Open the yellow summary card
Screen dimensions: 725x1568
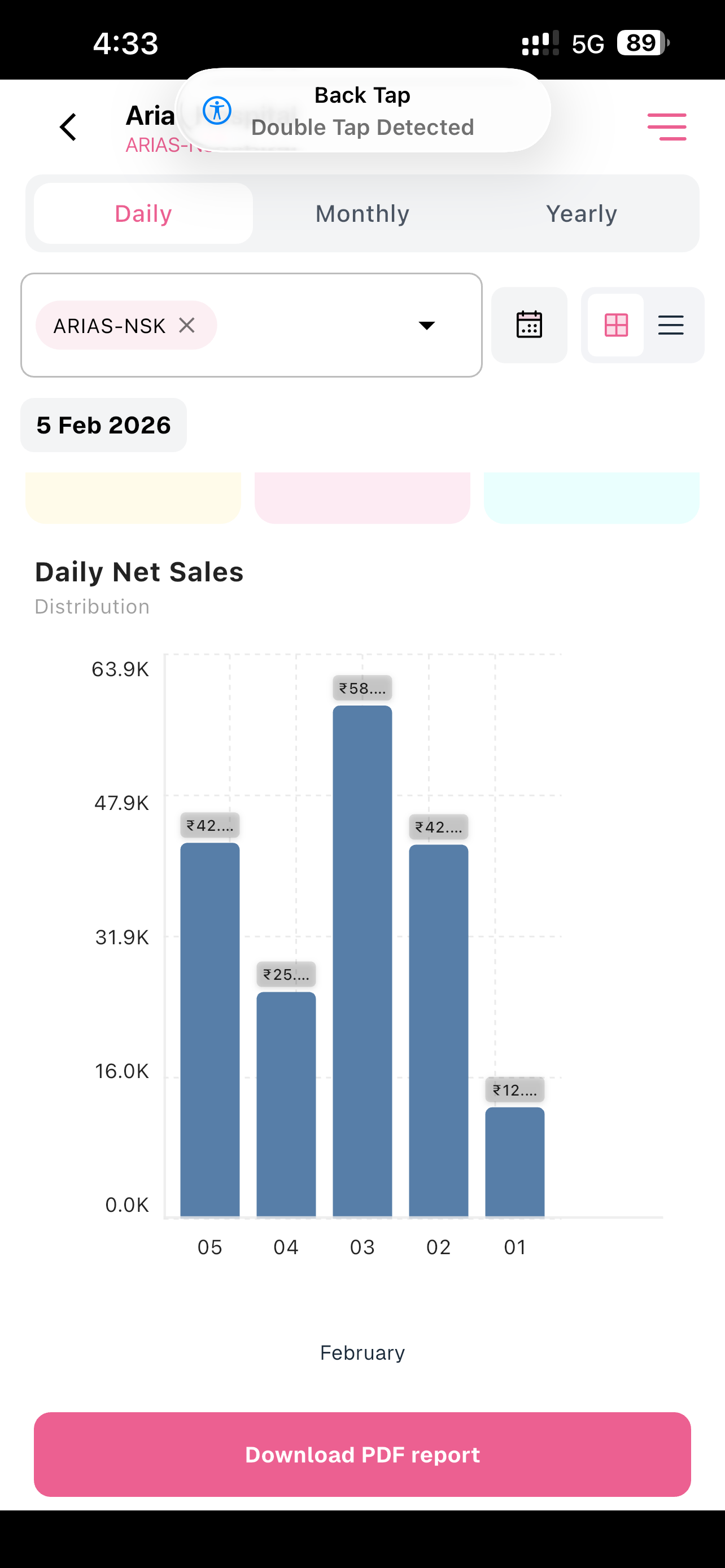tap(133, 497)
